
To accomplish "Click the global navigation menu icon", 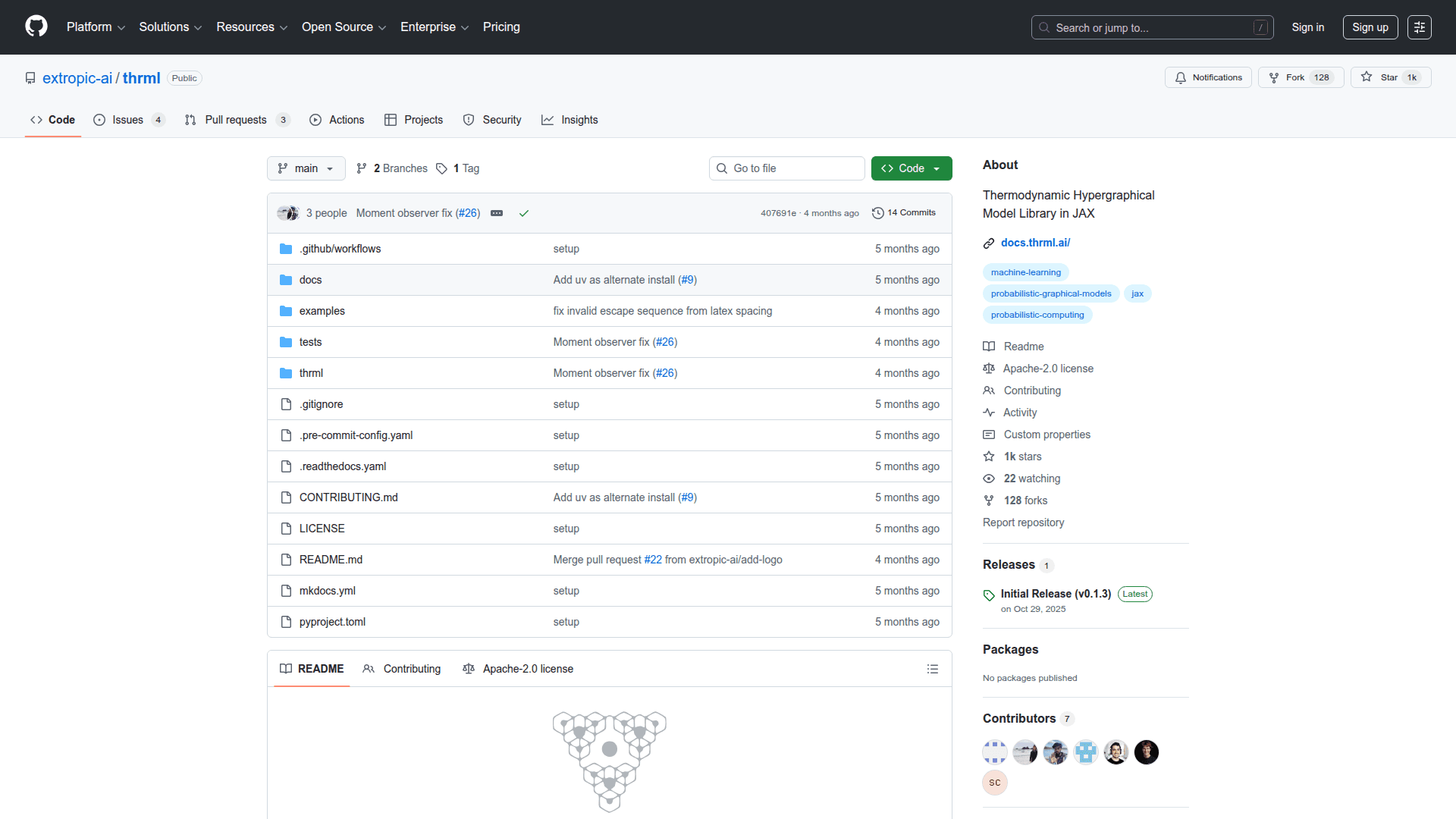I will (1419, 27).
